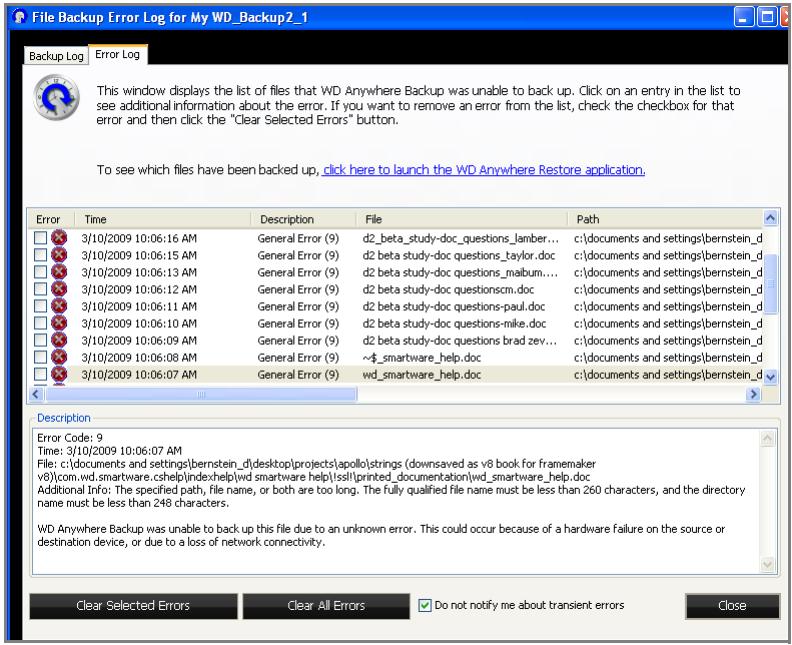Select file d2_beta_study-doc_questions_lamber…
Screen dimensions: 792x645
pos(461,238)
